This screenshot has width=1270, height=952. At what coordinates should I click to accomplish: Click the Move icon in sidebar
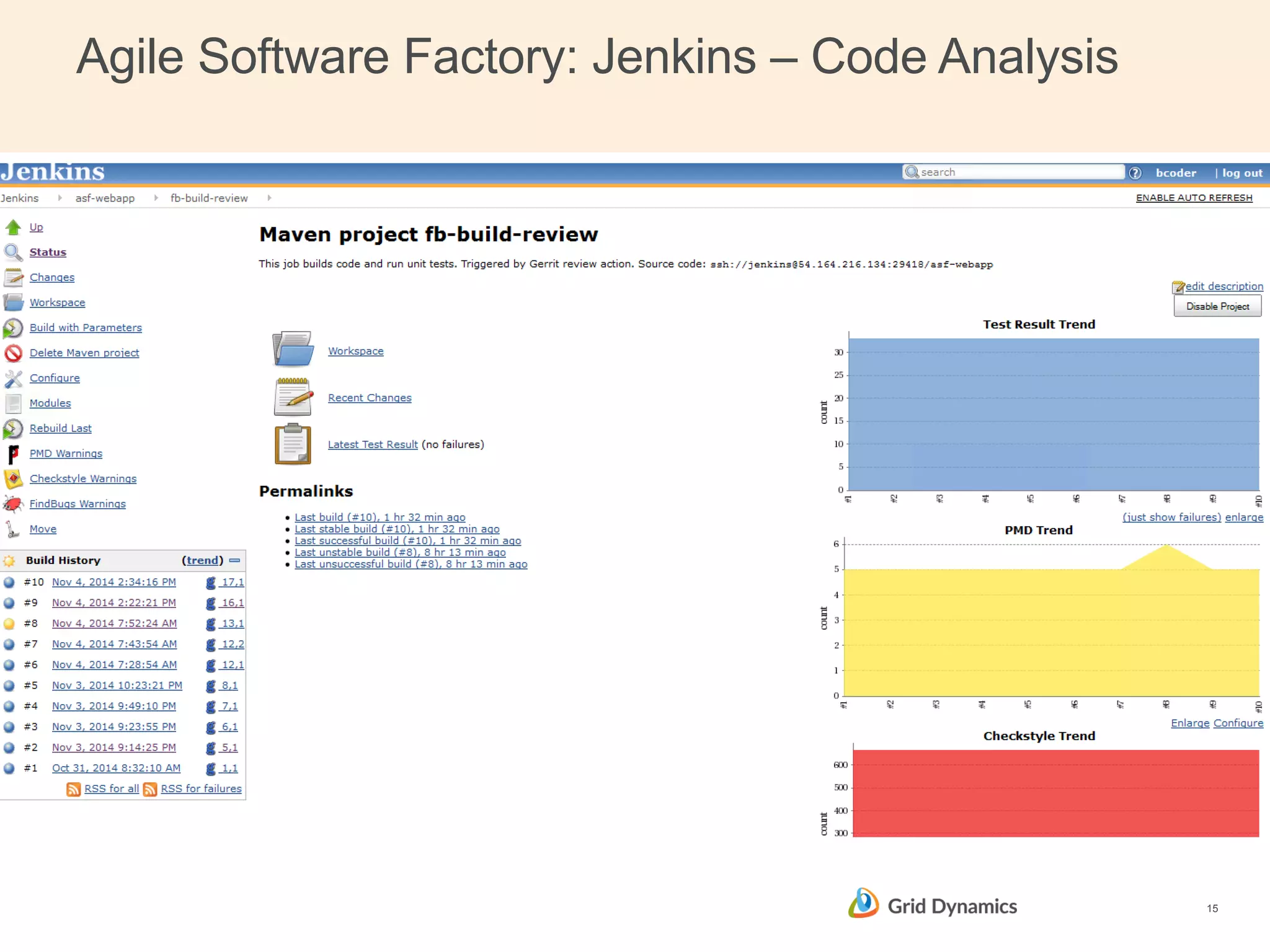(13, 529)
